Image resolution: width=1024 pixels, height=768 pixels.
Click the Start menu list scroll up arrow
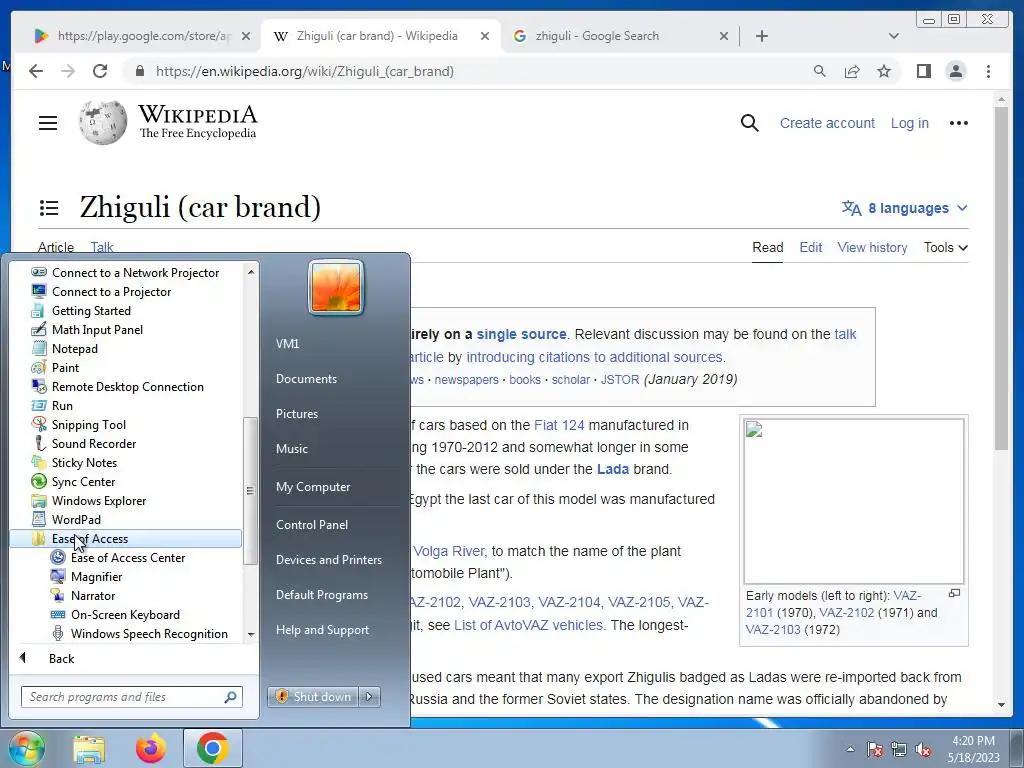pos(251,271)
